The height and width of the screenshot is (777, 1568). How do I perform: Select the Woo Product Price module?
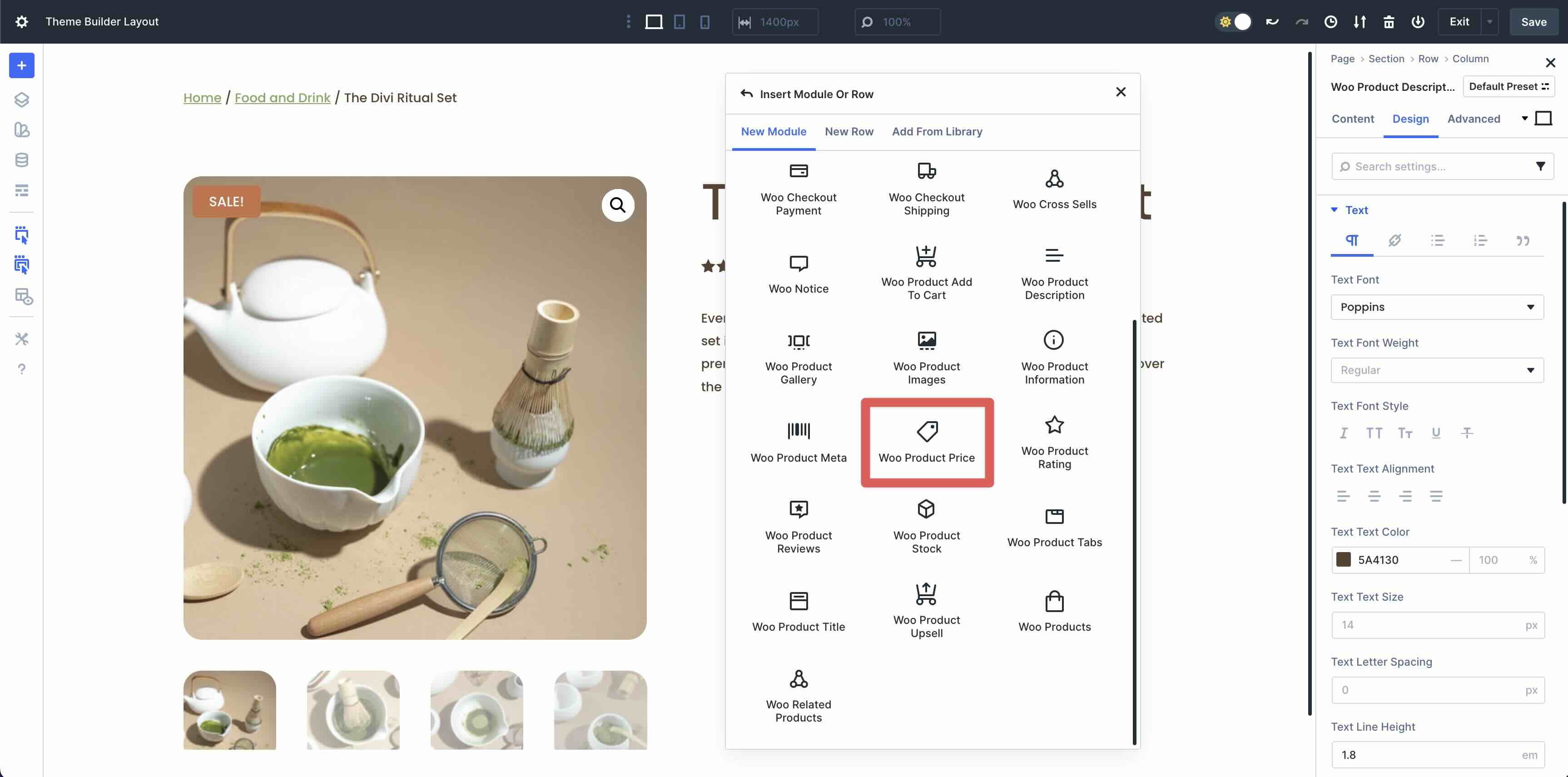(x=927, y=443)
